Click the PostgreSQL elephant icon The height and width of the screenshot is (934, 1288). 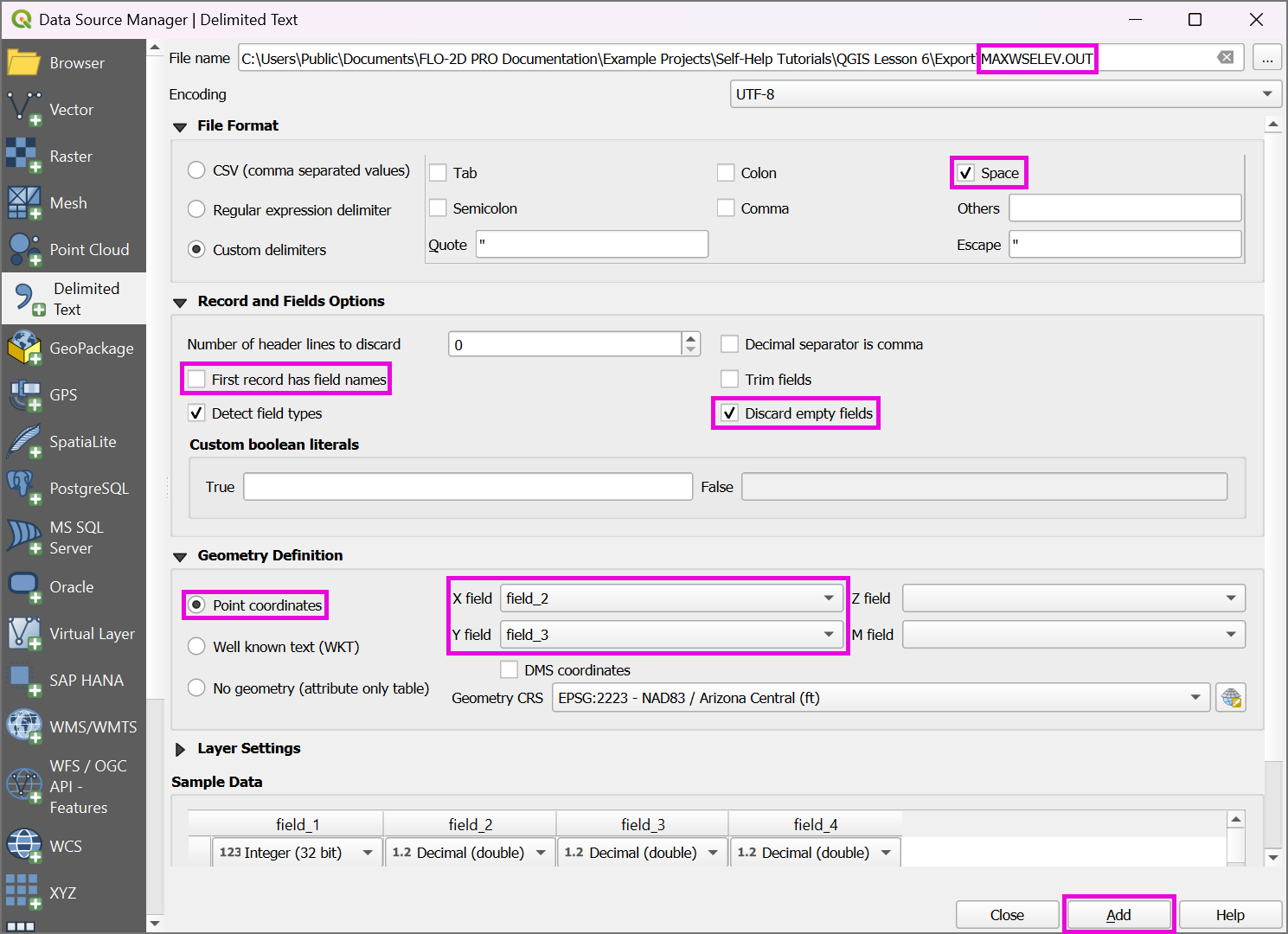click(x=23, y=489)
